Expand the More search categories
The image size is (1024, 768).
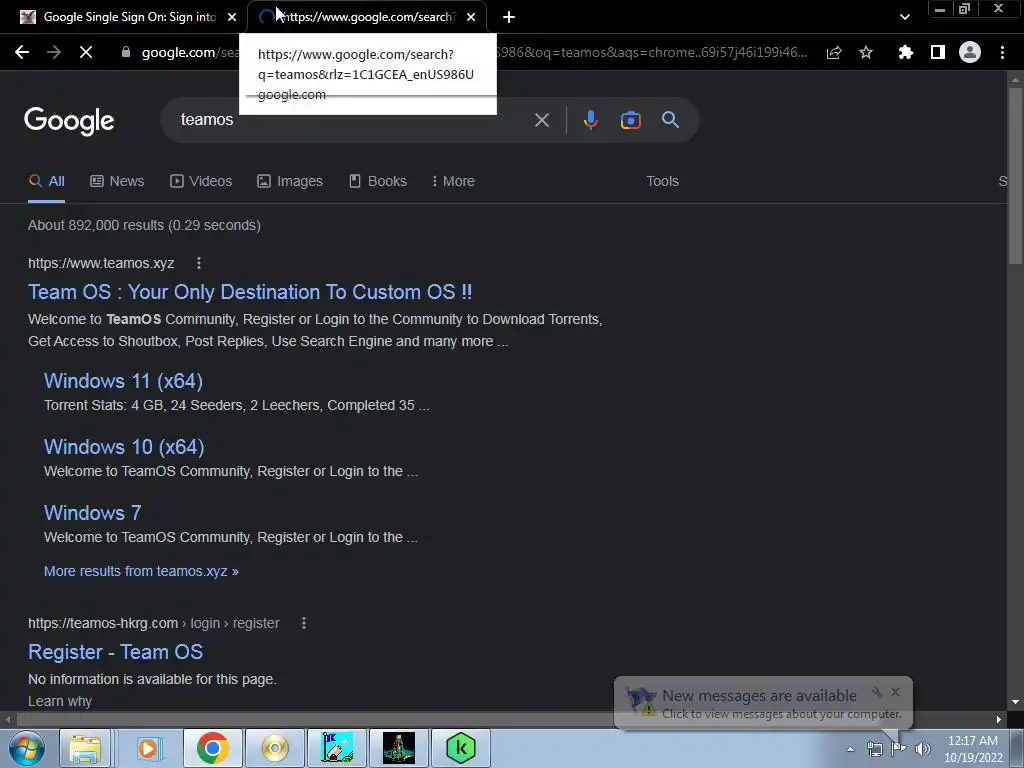click(x=453, y=181)
